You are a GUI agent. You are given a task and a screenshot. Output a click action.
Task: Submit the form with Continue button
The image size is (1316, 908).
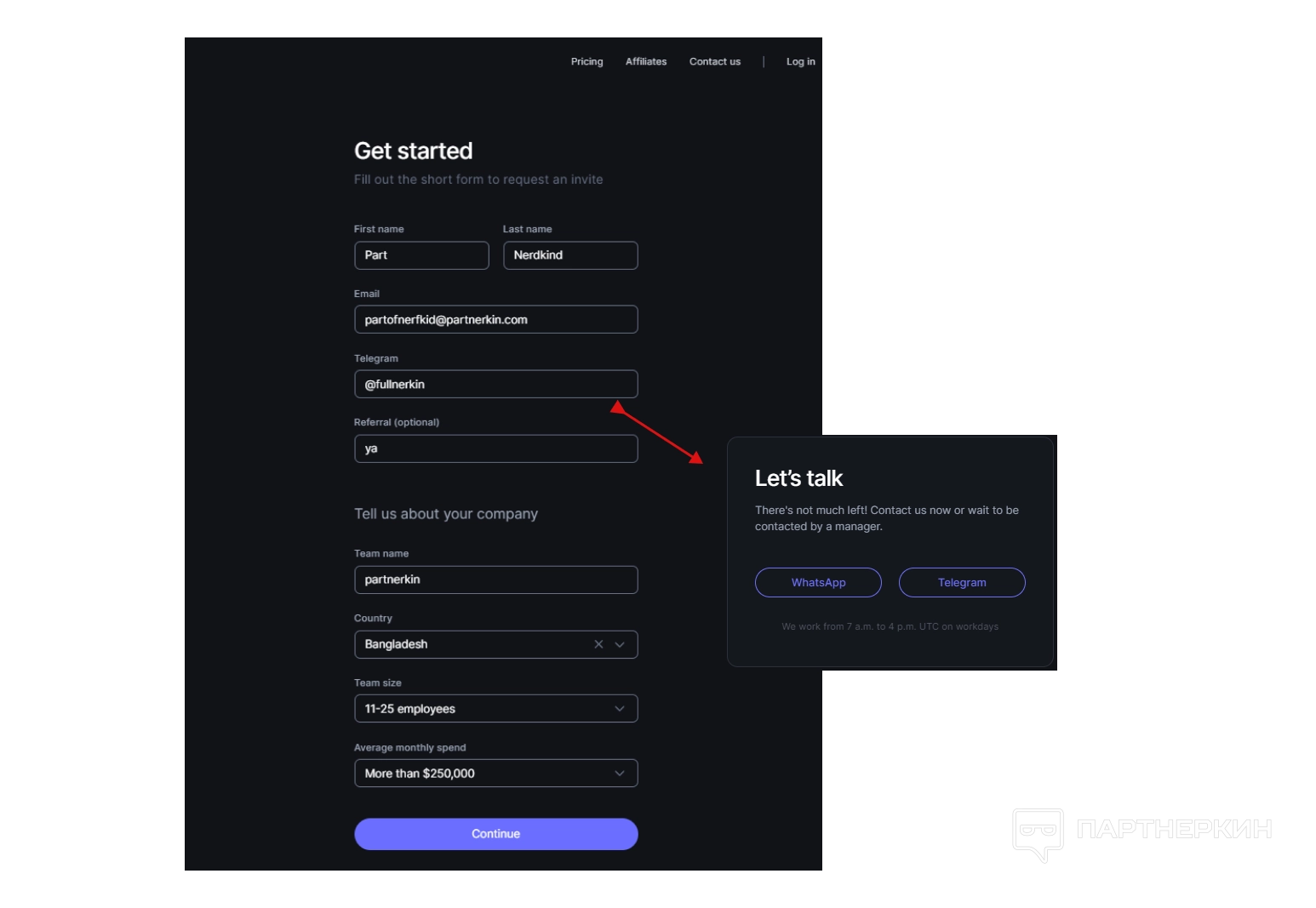495,834
